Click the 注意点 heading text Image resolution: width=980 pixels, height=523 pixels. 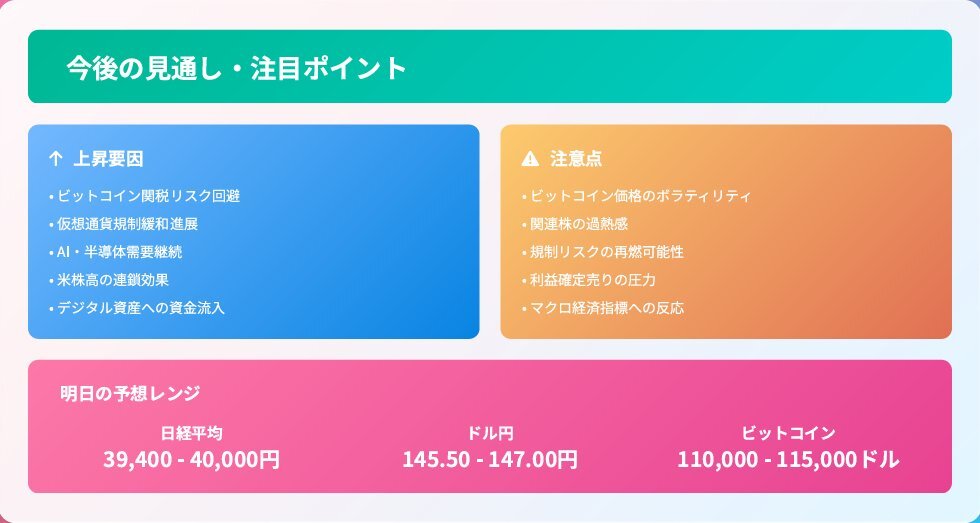[x=576, y=159]
